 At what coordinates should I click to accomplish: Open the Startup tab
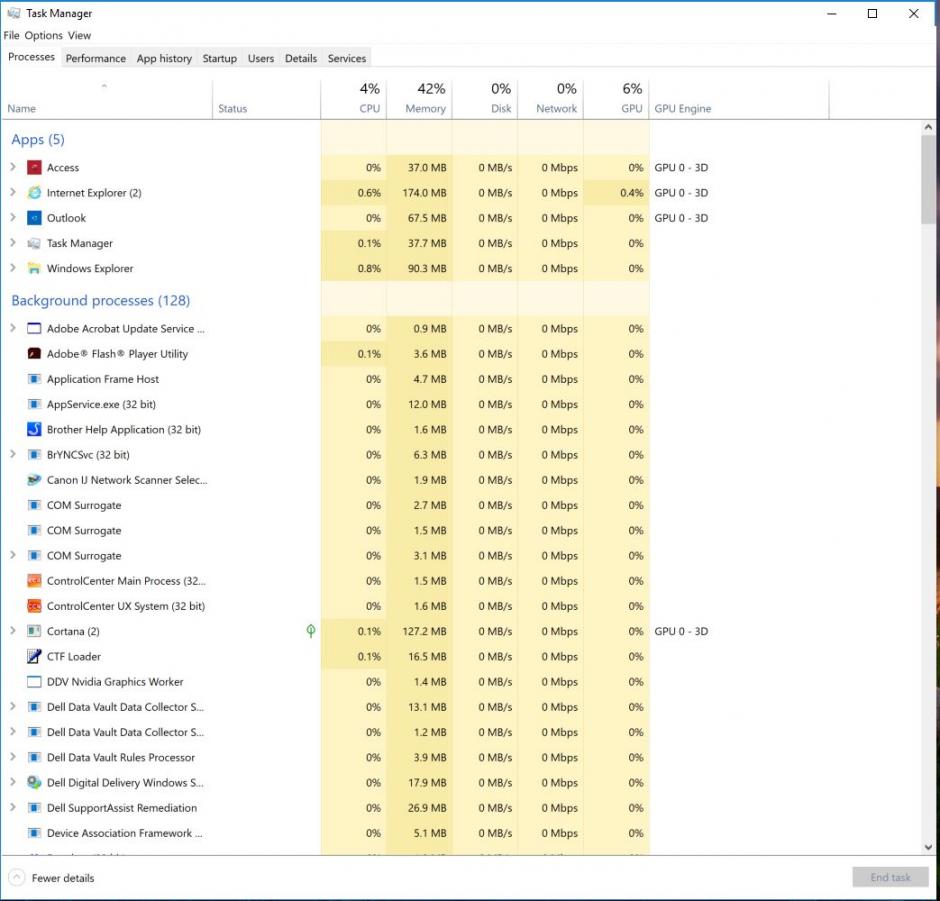[x=219, y=58]
